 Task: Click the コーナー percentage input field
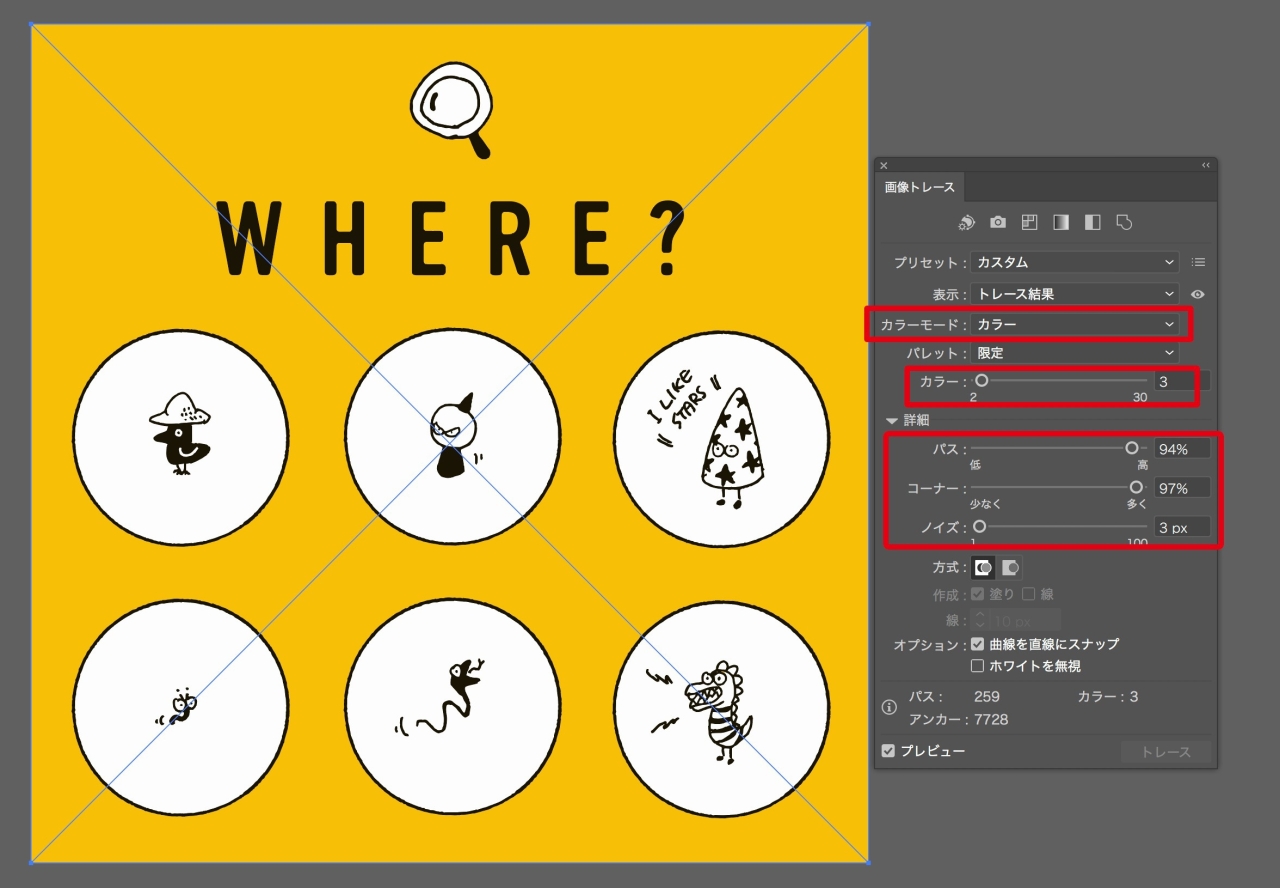pos(1181,488)
